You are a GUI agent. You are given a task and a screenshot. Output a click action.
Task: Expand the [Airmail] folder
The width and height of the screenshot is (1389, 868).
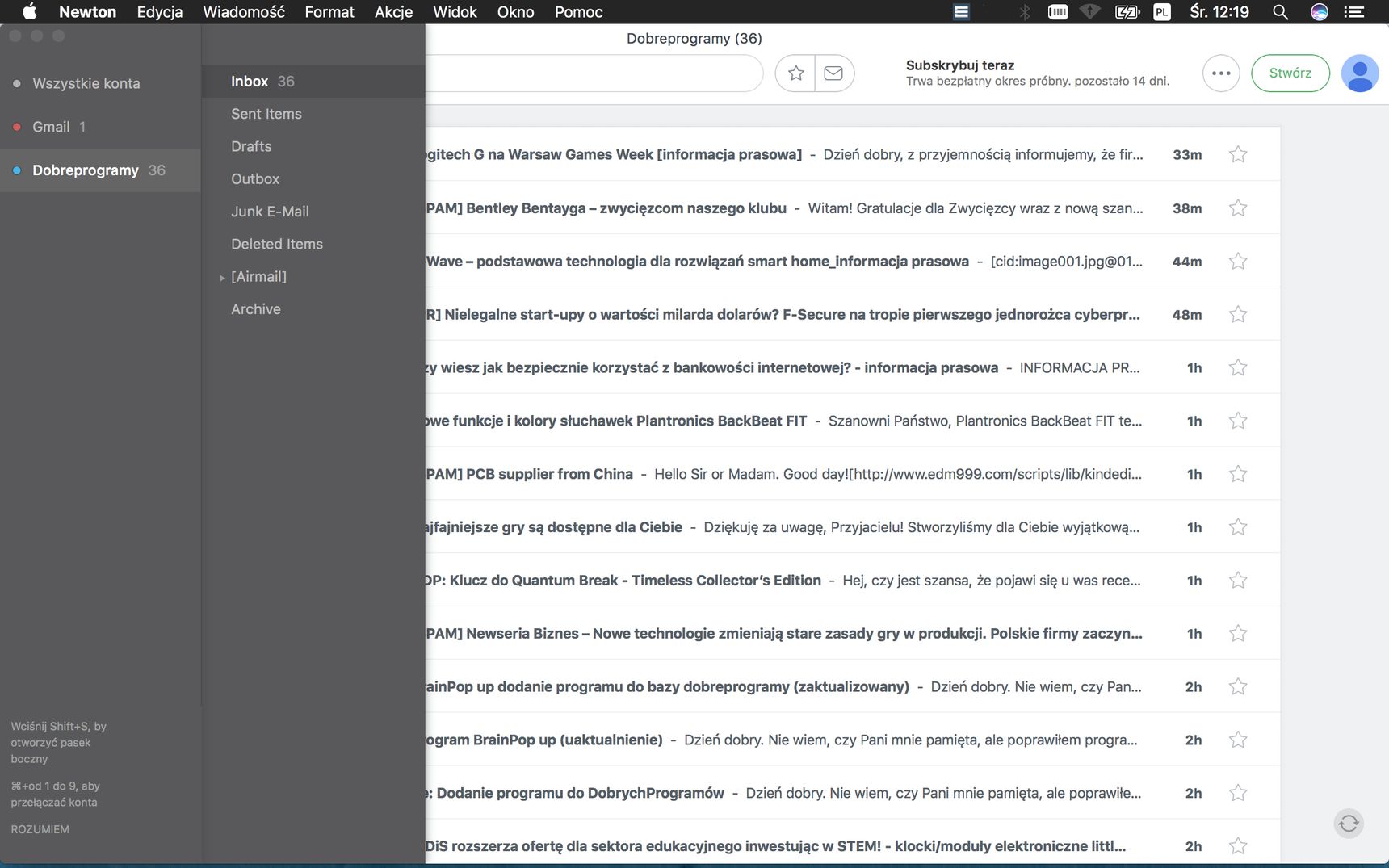click(x=222, y=278)
